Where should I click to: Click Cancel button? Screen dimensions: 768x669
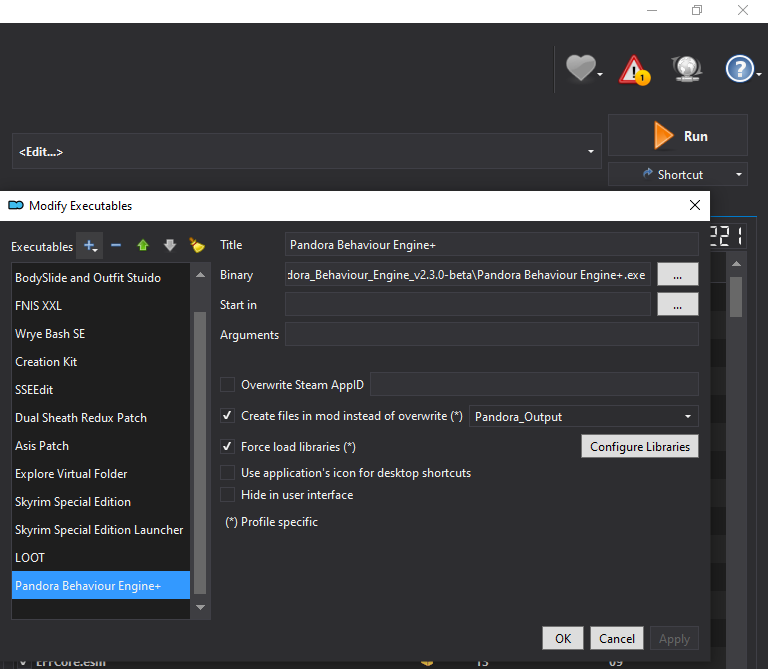[x=617, y=638]
